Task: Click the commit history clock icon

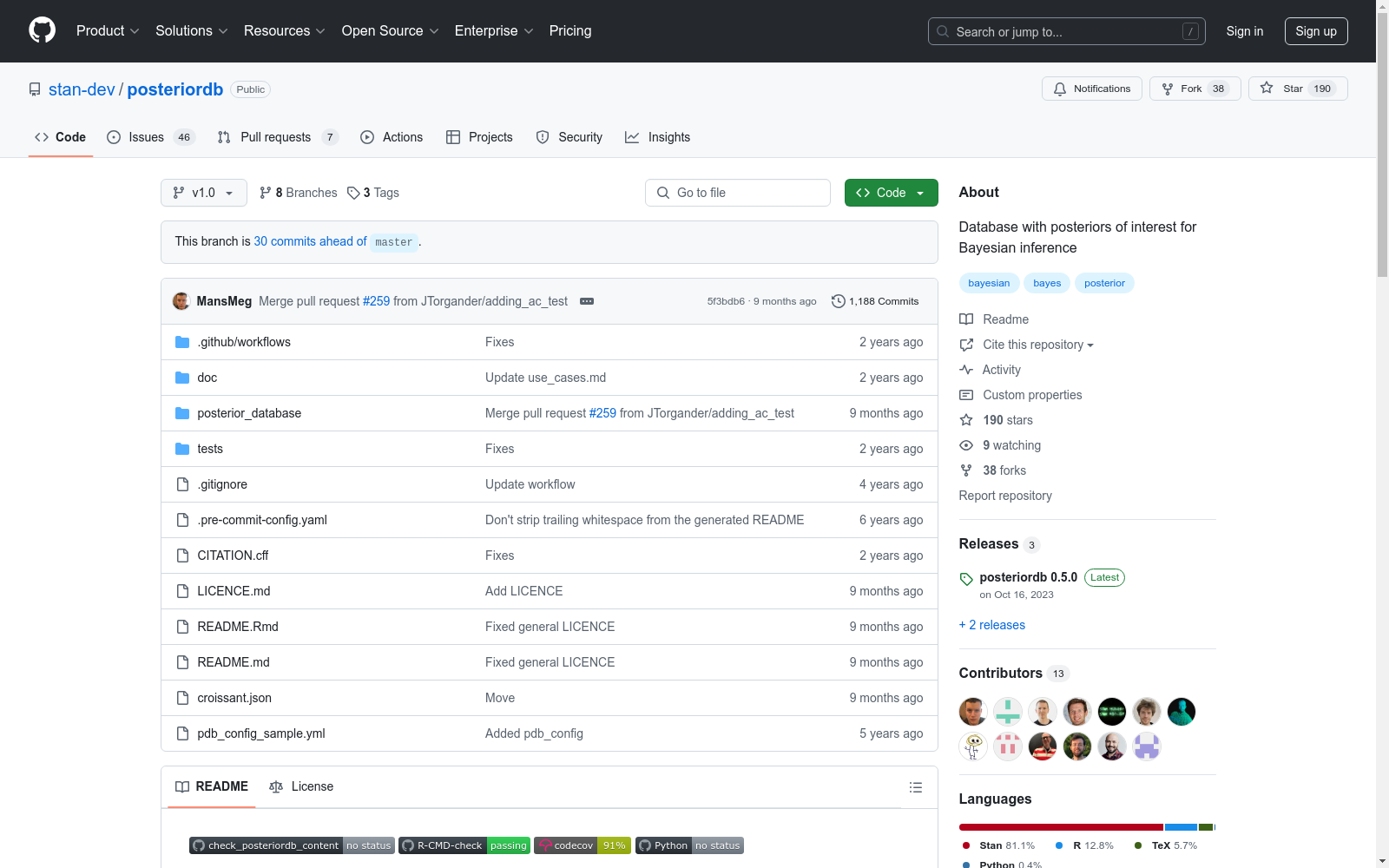Action: (x=838, y=301)
